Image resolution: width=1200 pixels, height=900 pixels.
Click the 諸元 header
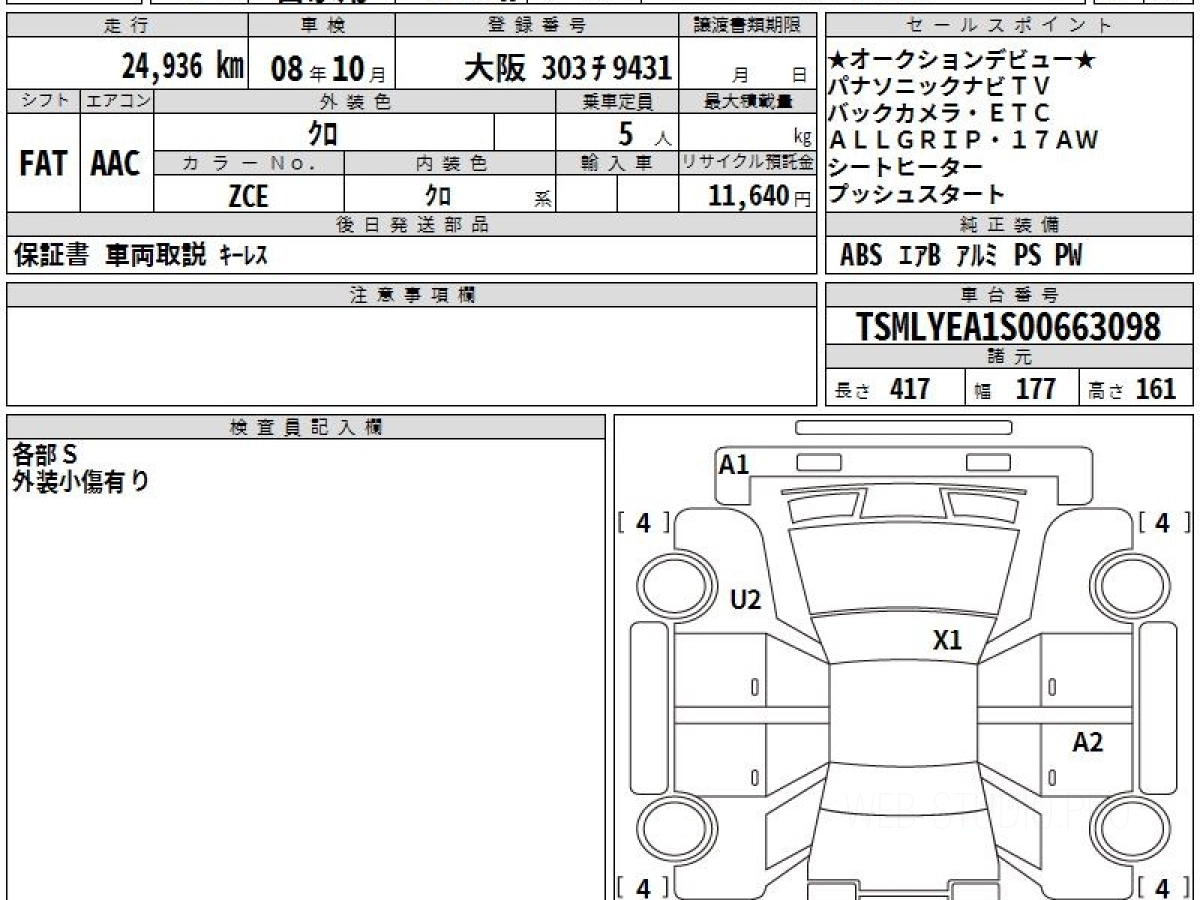[1009, 357]
